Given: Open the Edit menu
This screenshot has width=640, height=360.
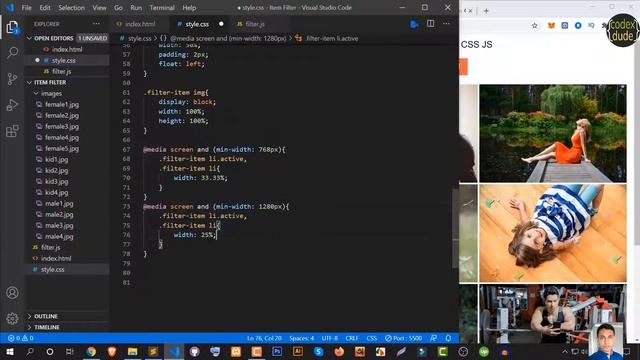Looking at the screenshot, I should tap(45, 7).
